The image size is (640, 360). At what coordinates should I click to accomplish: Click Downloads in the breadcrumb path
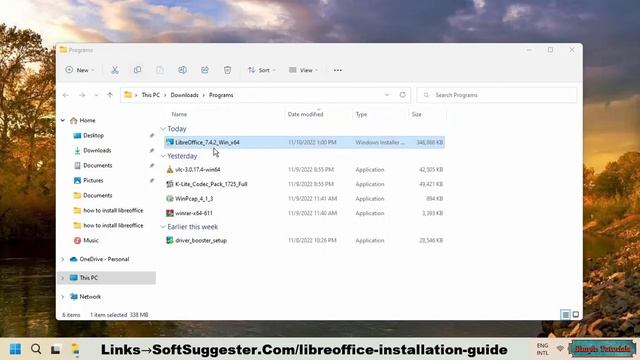pyautogui.click(x=184, y=95)
